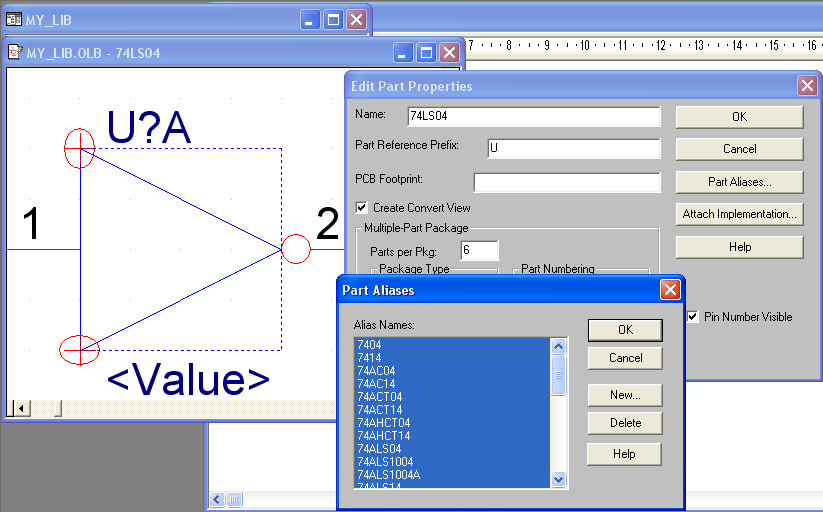Cancel the Part Aliases dialog
The height and width of the screenshot is (512, 823).
625,358
